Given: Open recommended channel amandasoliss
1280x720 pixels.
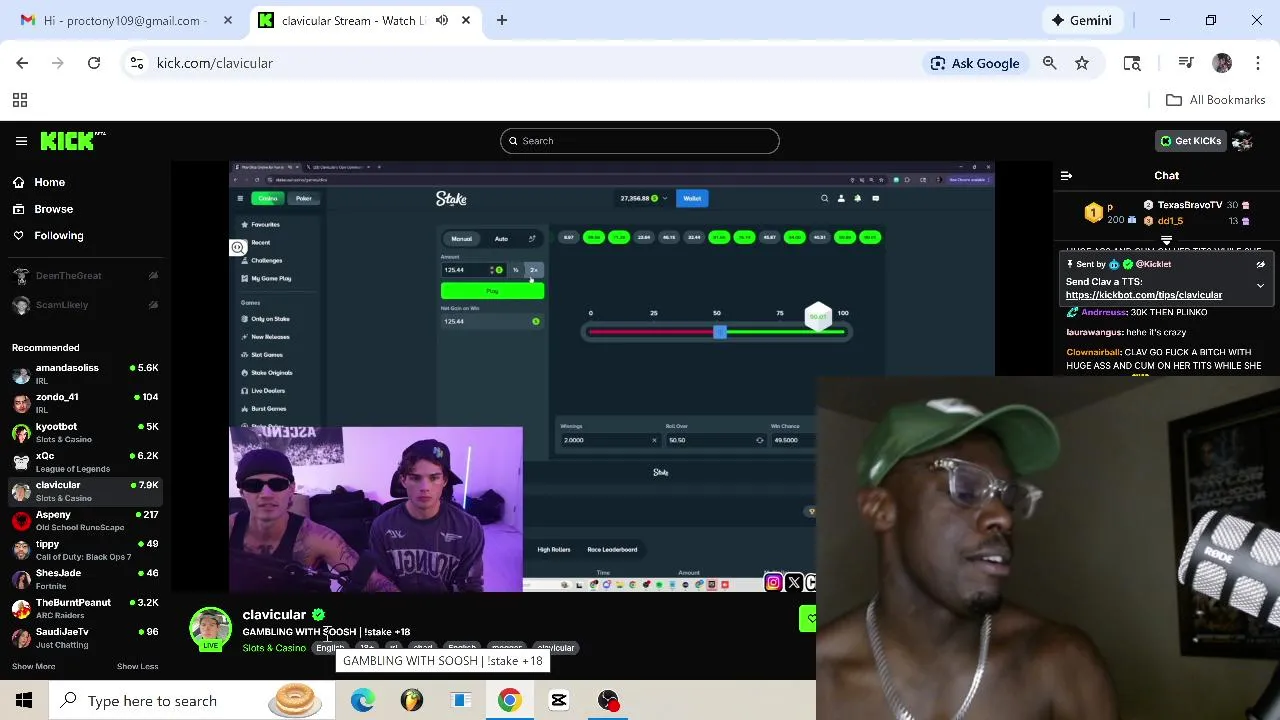Looking at the screenshot, I should pos(85,374).
